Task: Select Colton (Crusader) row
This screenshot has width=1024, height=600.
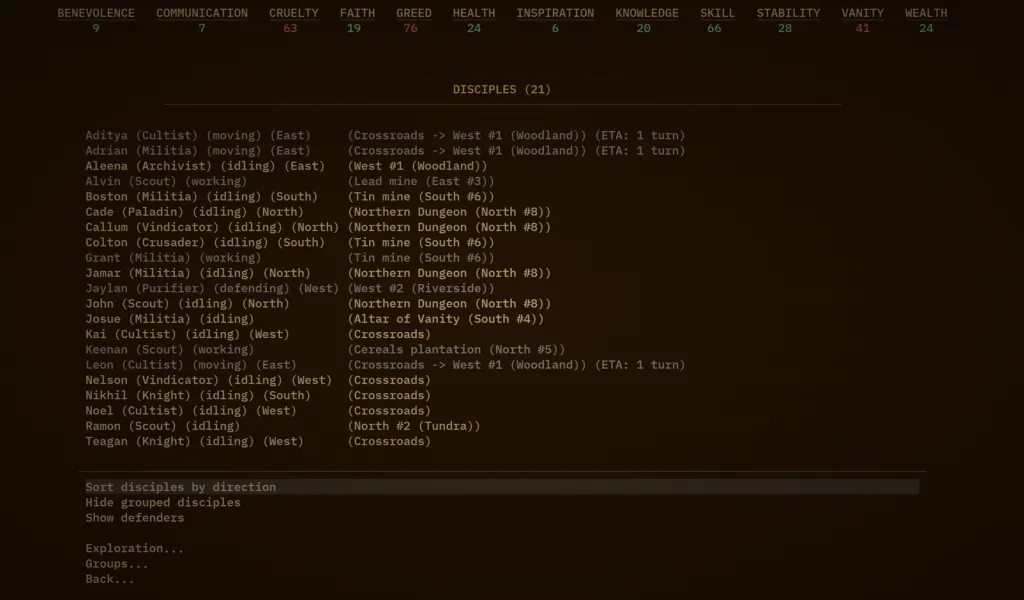Action: [290, 243]
